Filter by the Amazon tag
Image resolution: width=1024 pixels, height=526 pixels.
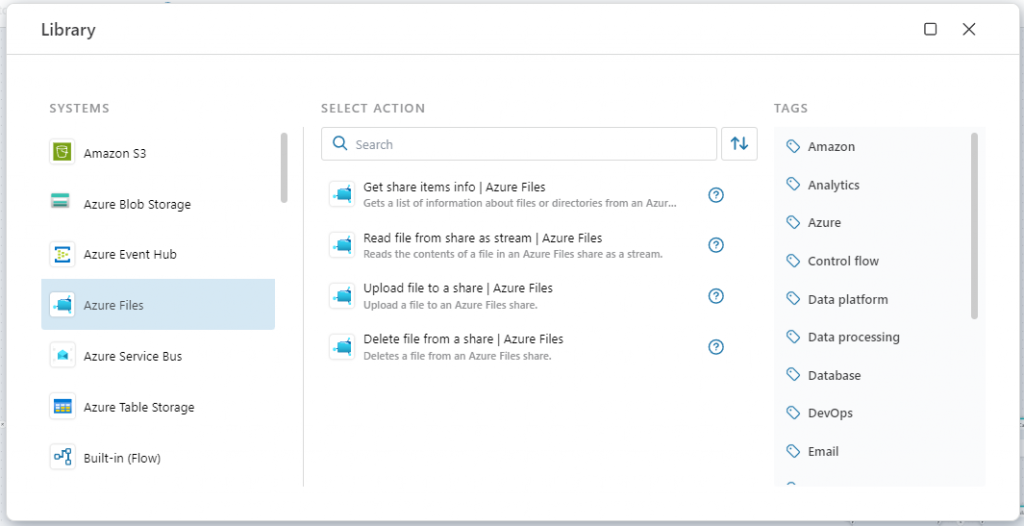click(x=831, y=146)
